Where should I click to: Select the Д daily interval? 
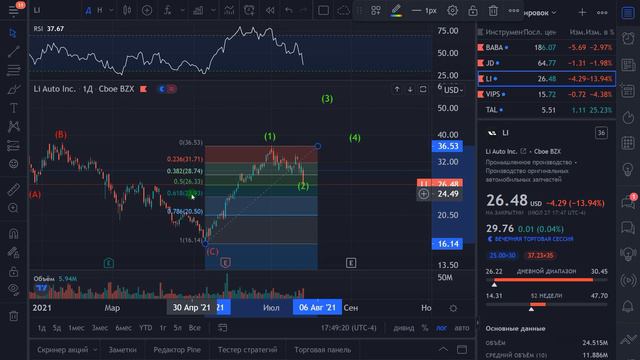coord(88,10)
